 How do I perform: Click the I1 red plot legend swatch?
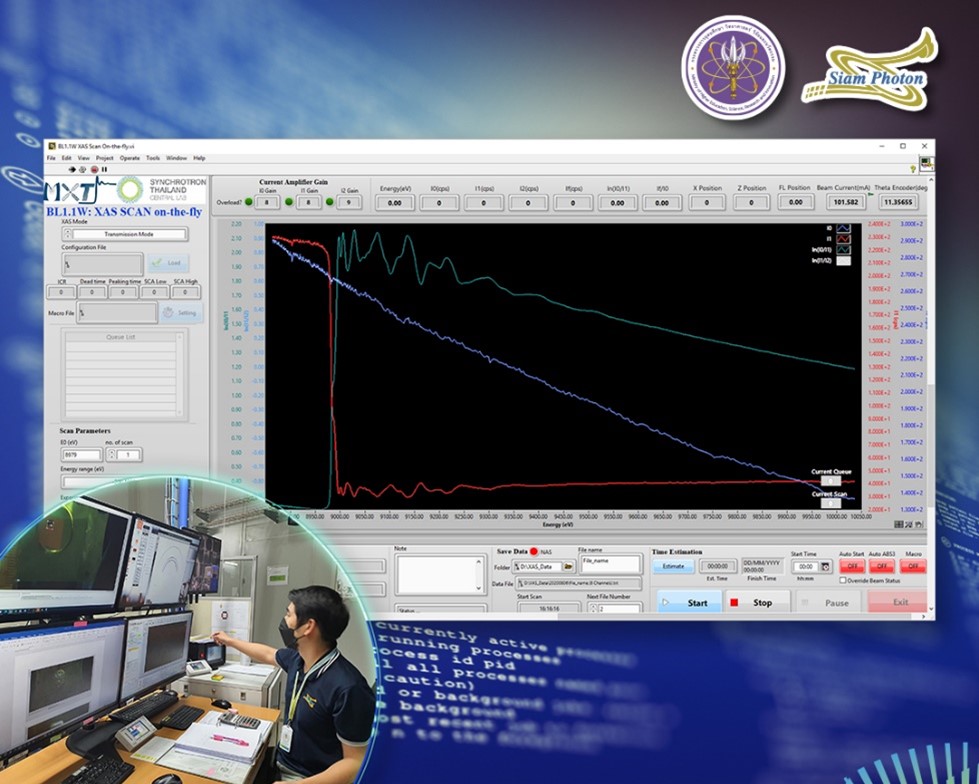843,239
